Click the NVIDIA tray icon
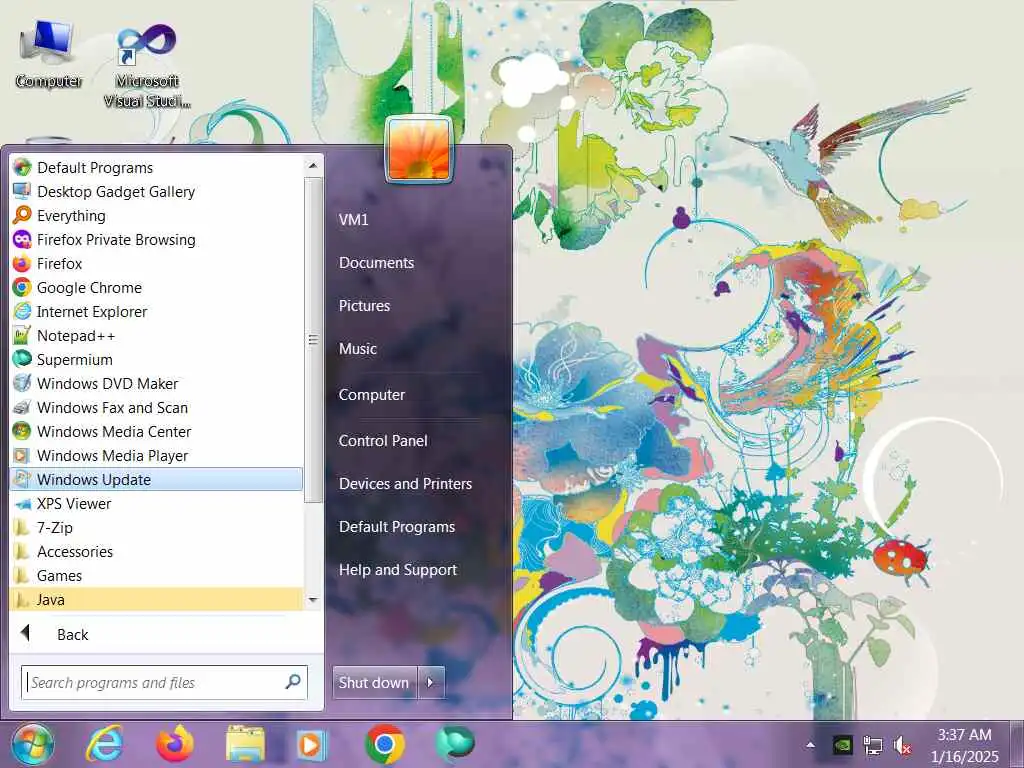 pyautogui.click(x=842, y=745)
